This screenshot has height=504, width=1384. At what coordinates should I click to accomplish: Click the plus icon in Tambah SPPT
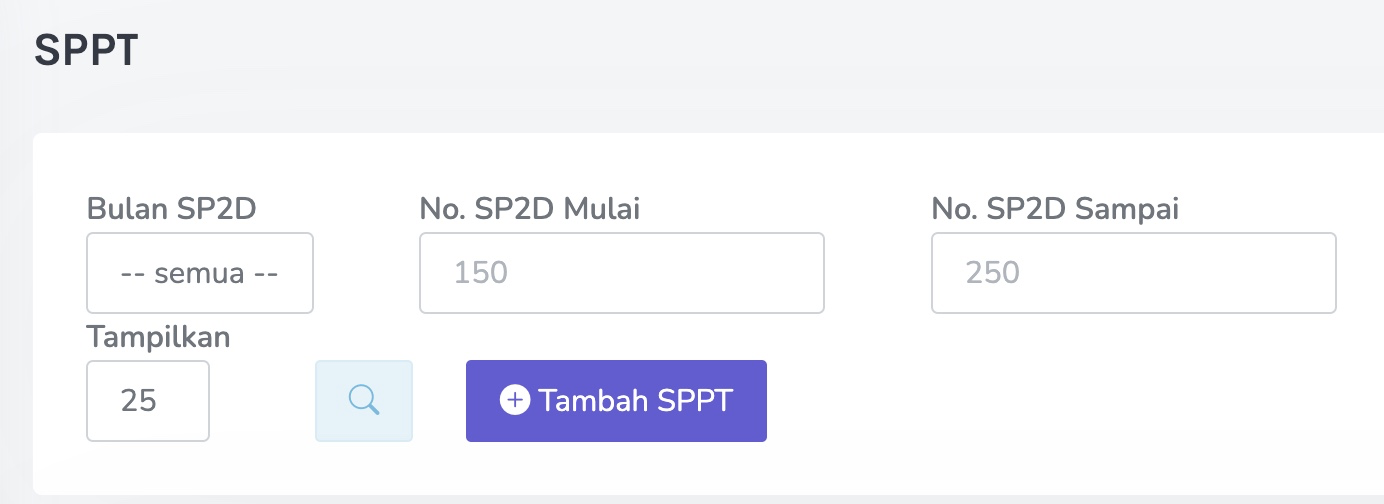tap(514, 401)
